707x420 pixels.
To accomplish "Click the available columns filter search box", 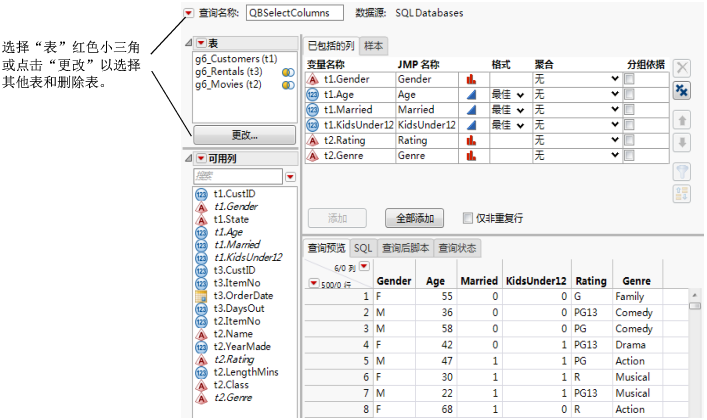I will coord(238,176).
